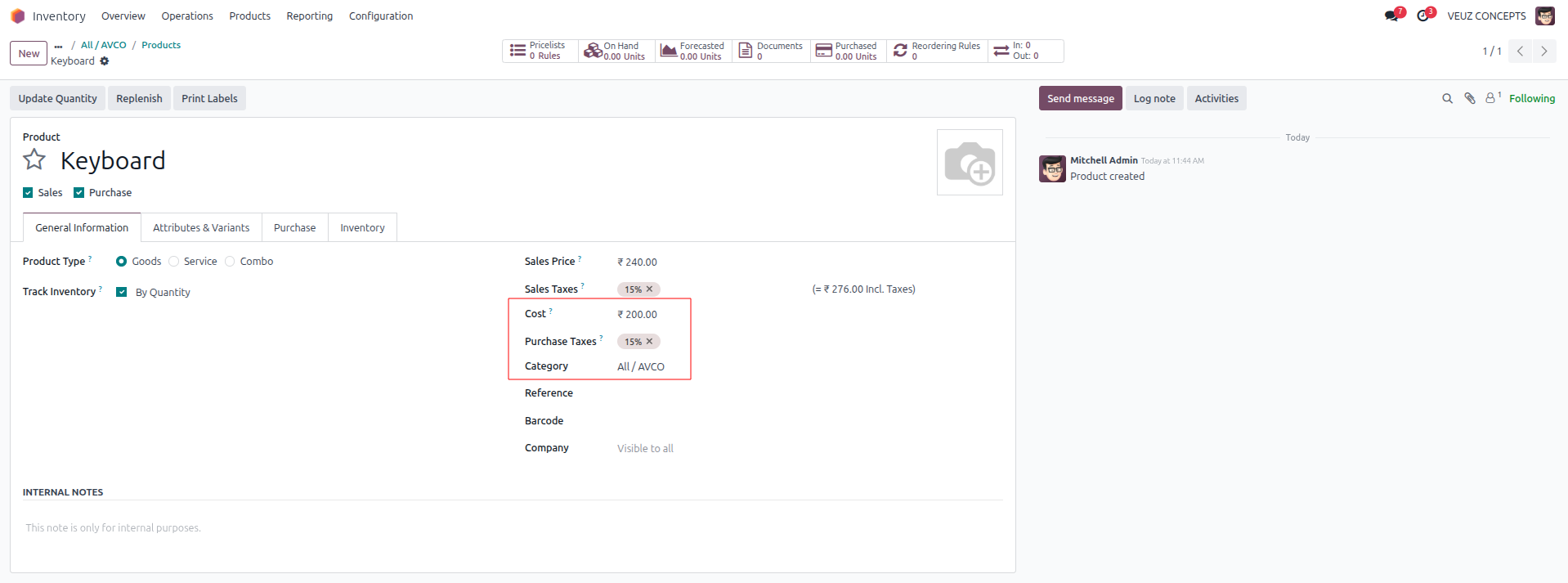Image resolution: width=1568 pixels, height=583 pixels.
Task: Click the attachments paperclip icon in chatter
Action: (1469, 98)
